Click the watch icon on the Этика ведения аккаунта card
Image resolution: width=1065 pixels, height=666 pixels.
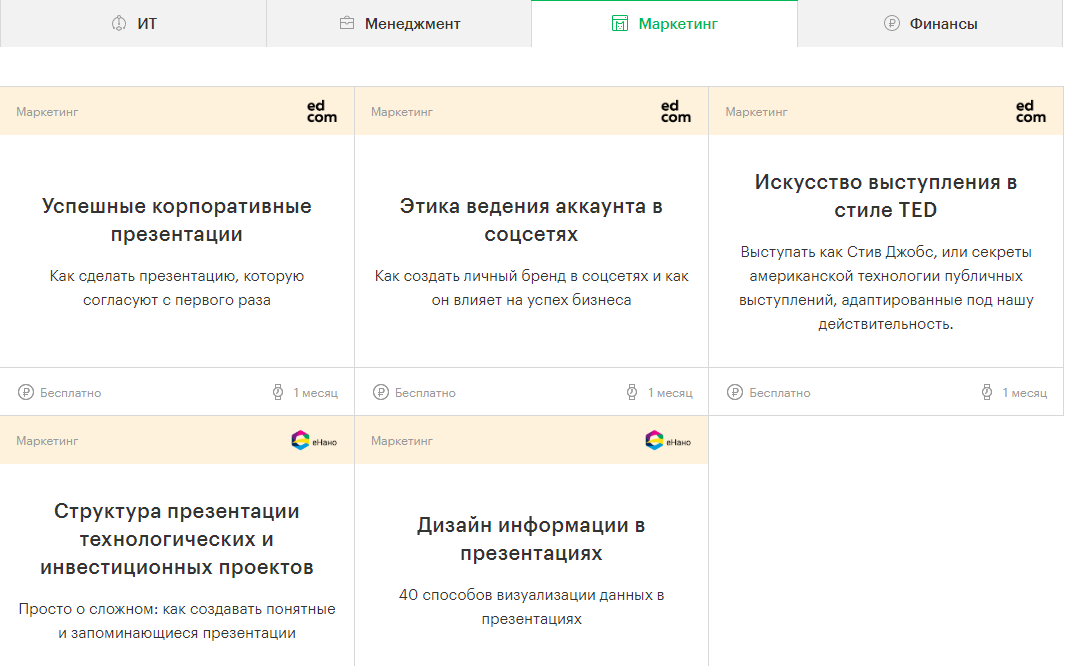click(633, 393)
